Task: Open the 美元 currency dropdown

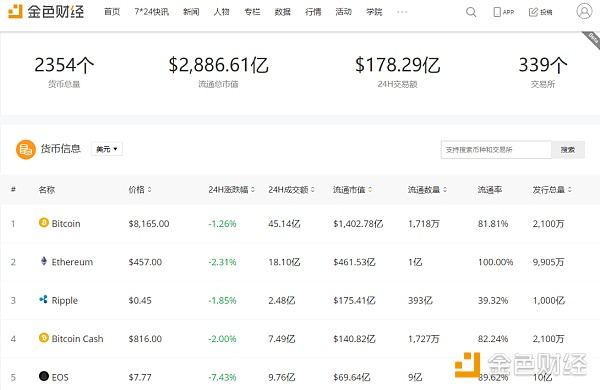Action: [x=107, y=149]
